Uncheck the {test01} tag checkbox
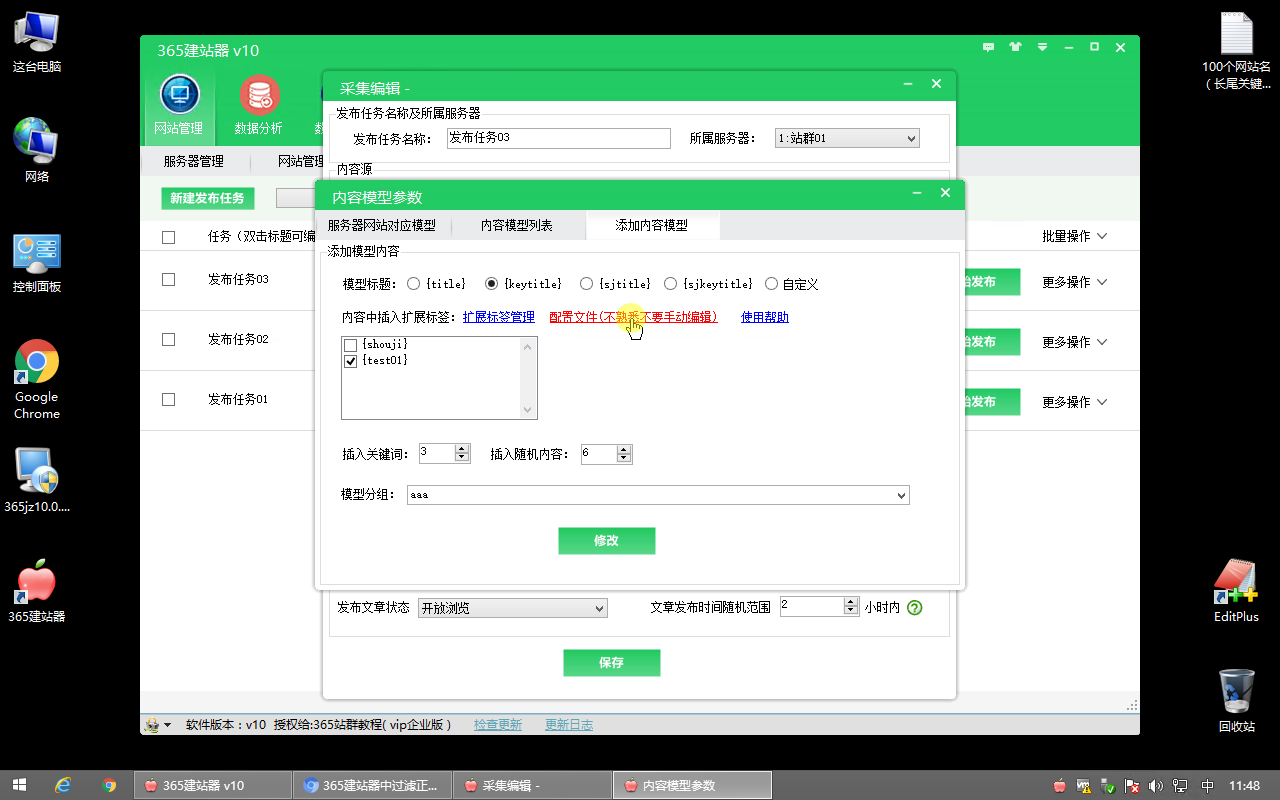Viewport: 1280px width, 800px height. [350, 361]
